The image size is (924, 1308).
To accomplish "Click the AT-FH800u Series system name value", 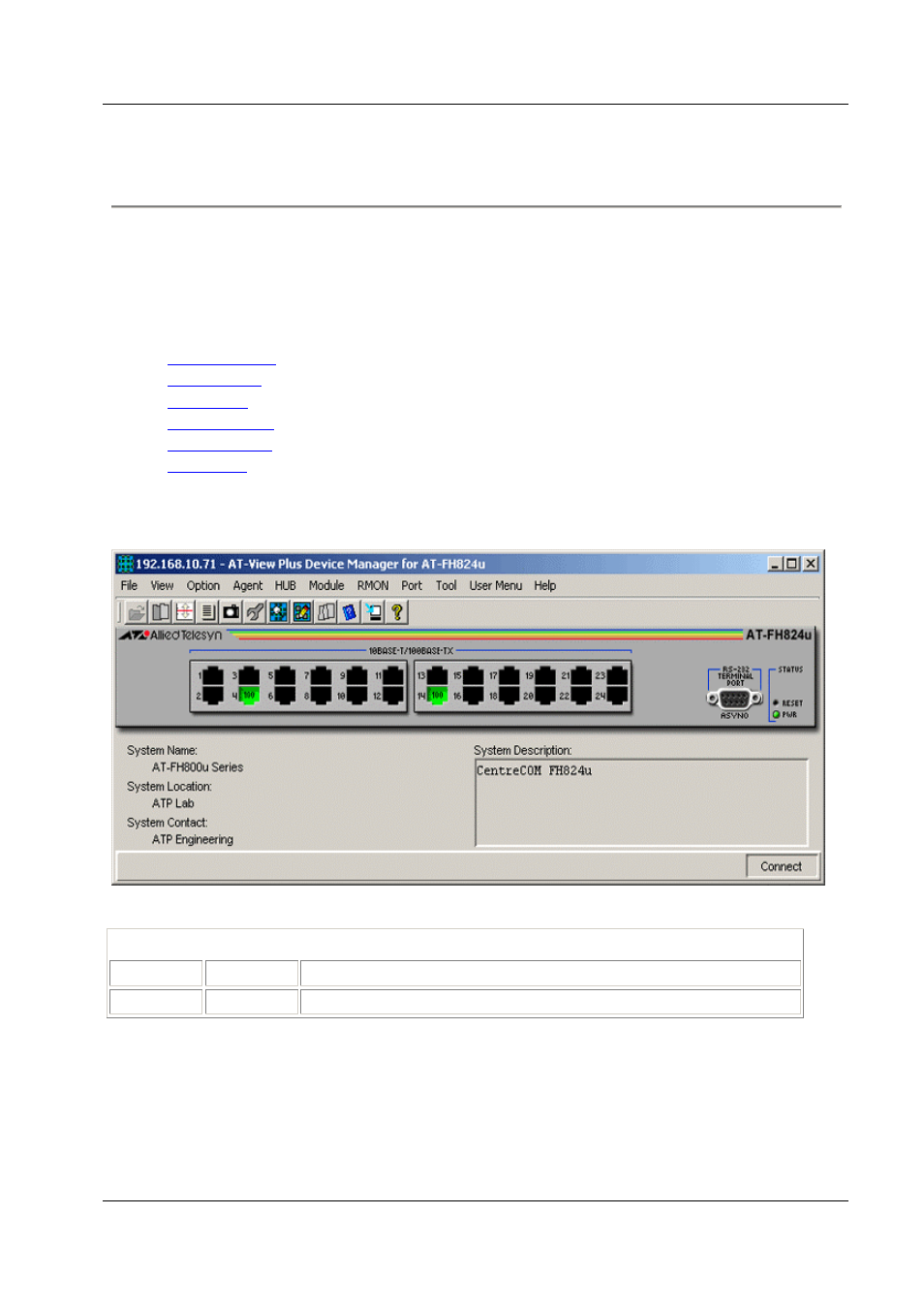I will 198,767.
